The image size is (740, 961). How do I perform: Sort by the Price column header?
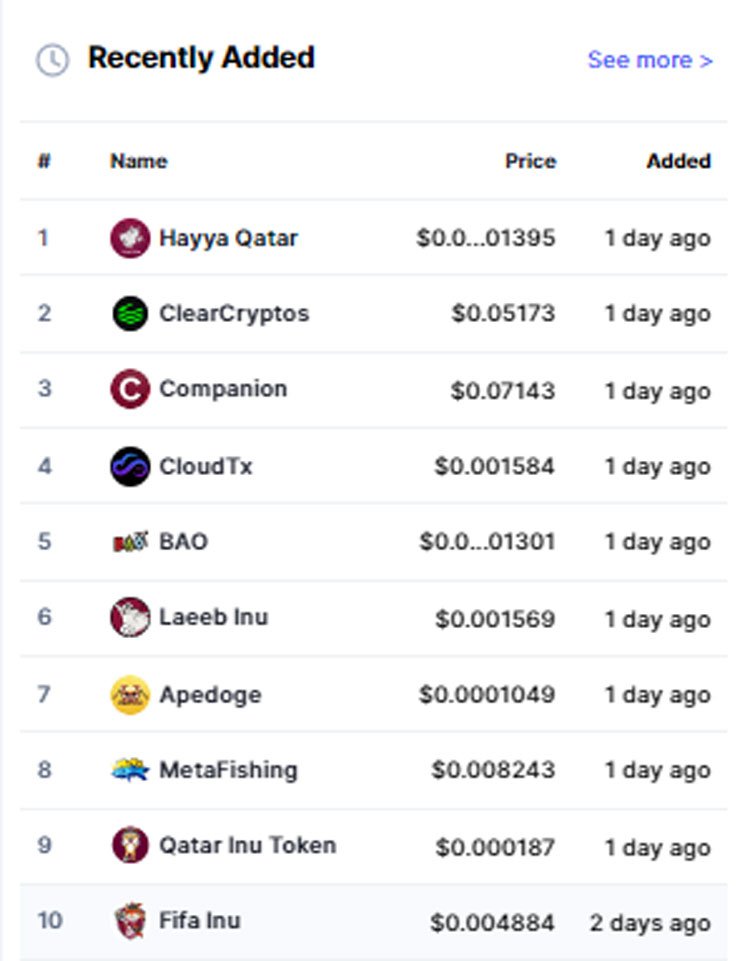coord(530,161)
